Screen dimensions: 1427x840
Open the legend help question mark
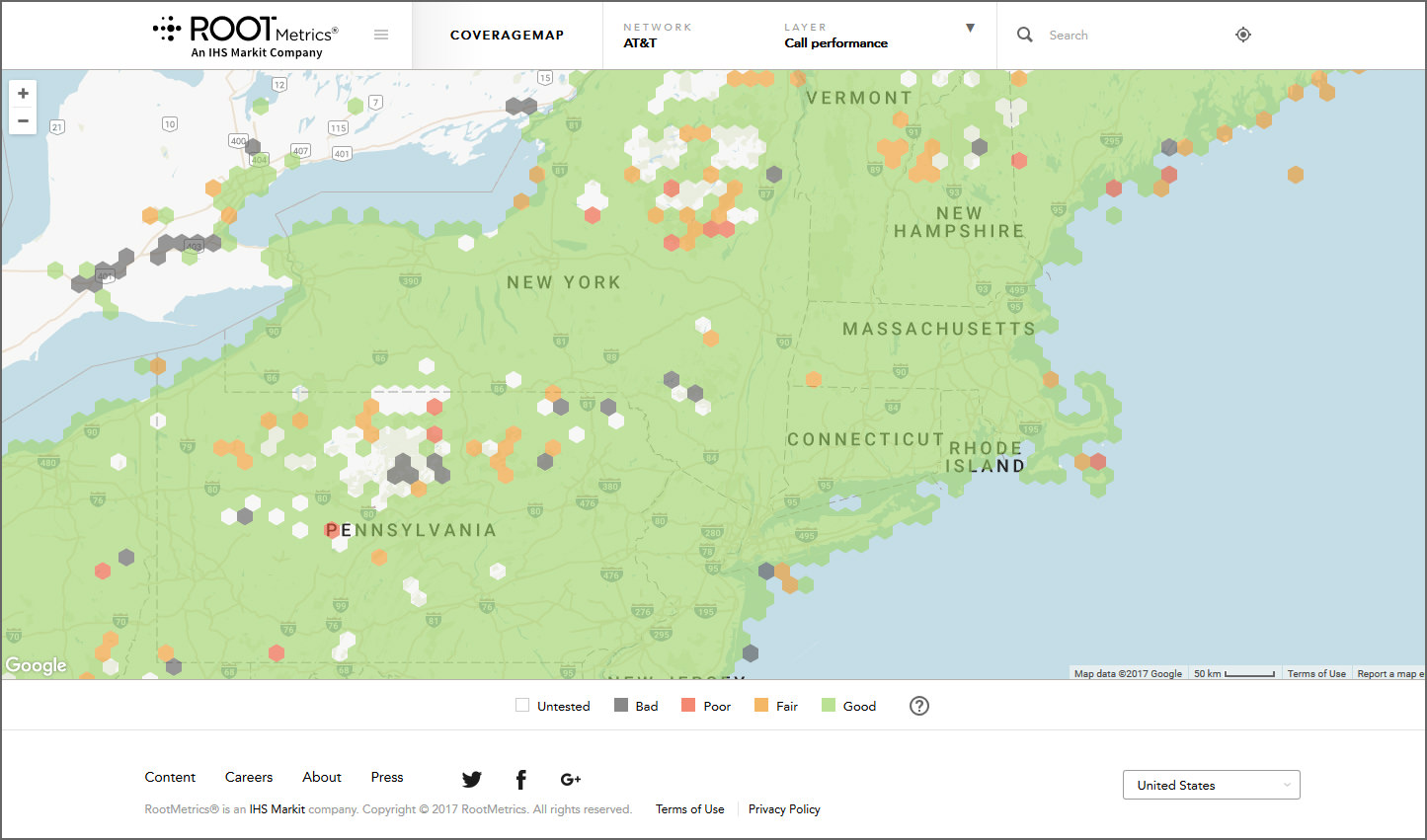pyautogui.click(x=919, y=706)
